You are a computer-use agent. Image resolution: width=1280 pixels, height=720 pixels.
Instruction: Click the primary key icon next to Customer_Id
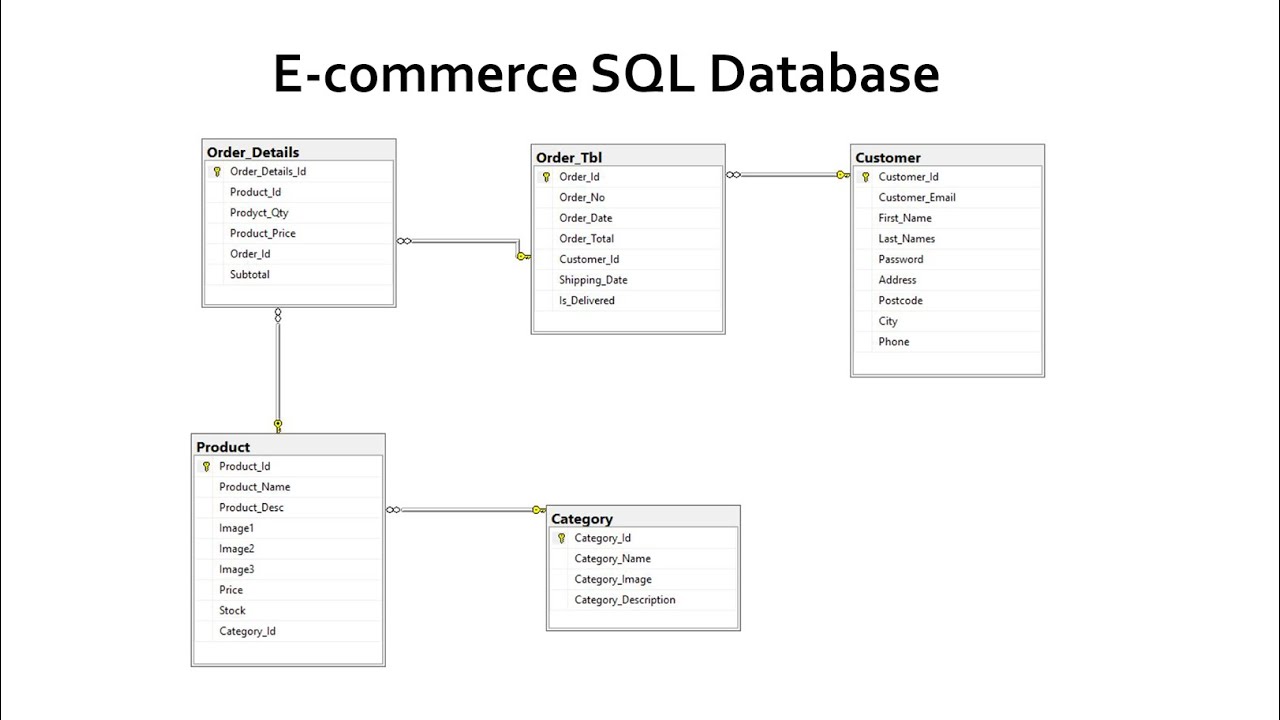coord(864,176)
